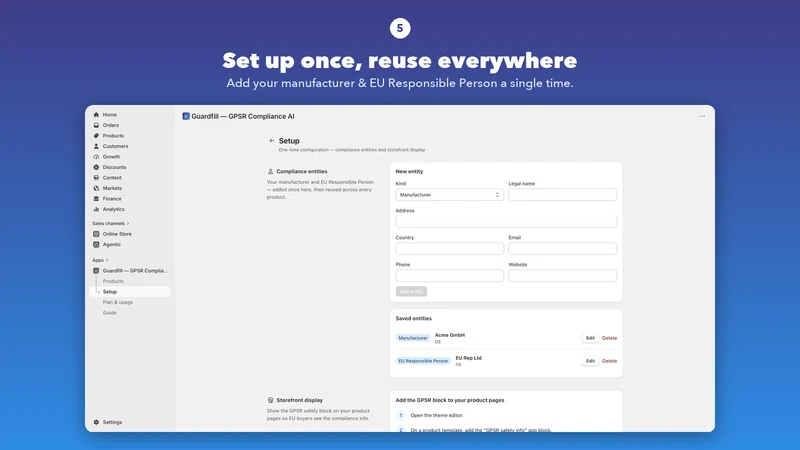Open Plan & usage under Guardfill
This screenshot has height=450, width=800.
coord(118,302)
